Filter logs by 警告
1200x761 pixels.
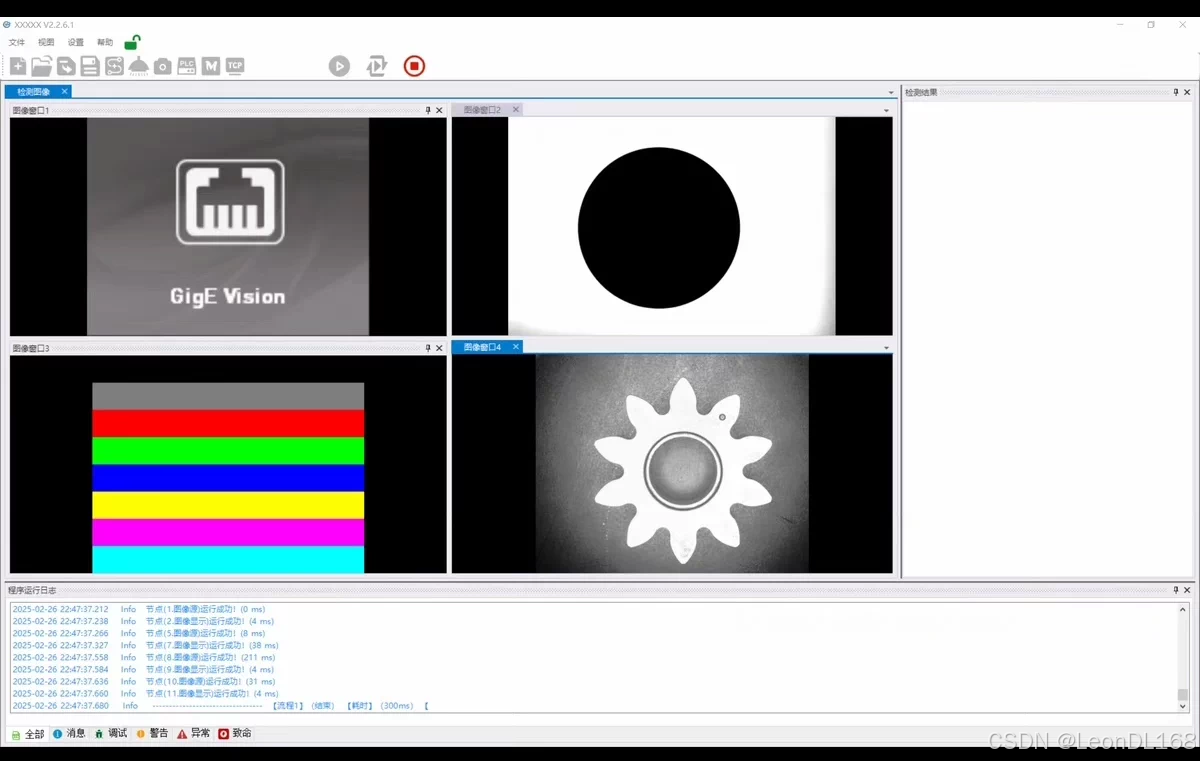(x=153, y=734)
